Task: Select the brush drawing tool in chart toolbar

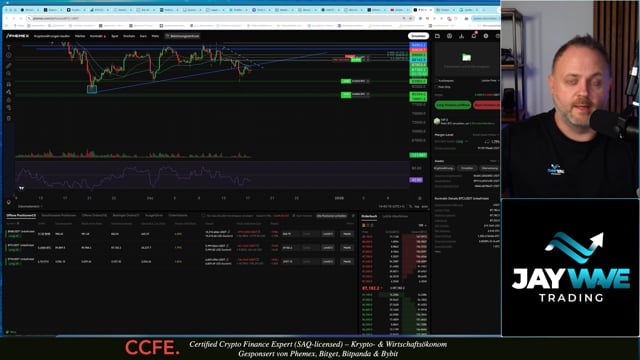Action: pyautogui.click(x=9, y=65)
